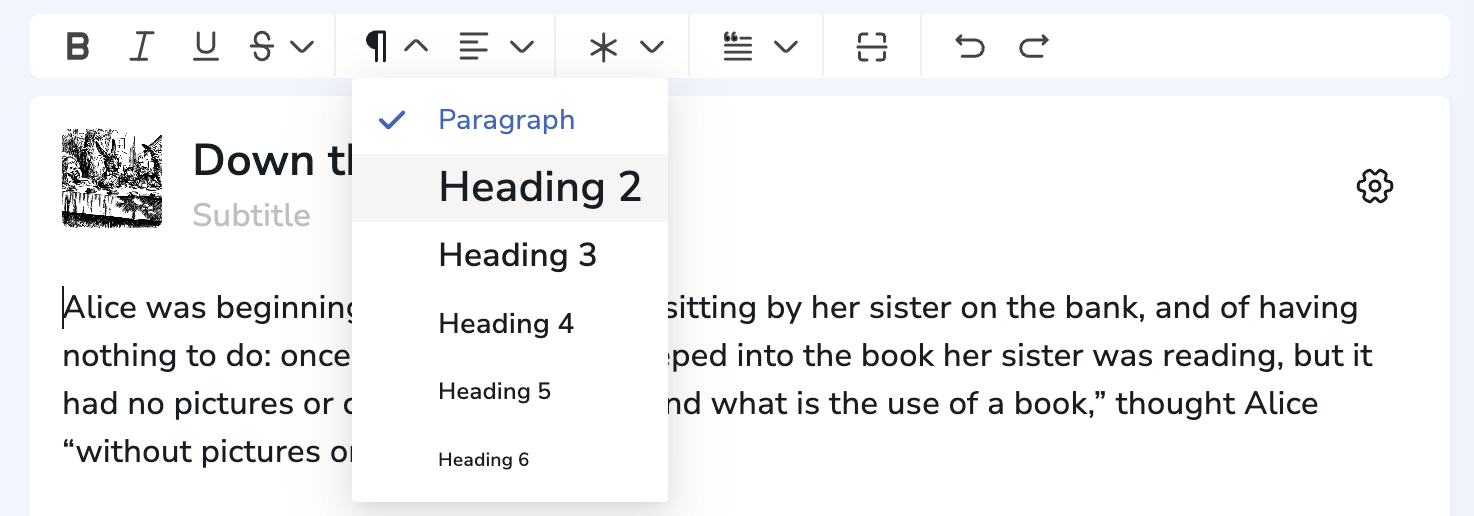
Task: Click the scan frame icon
Action: coord(872,47)
